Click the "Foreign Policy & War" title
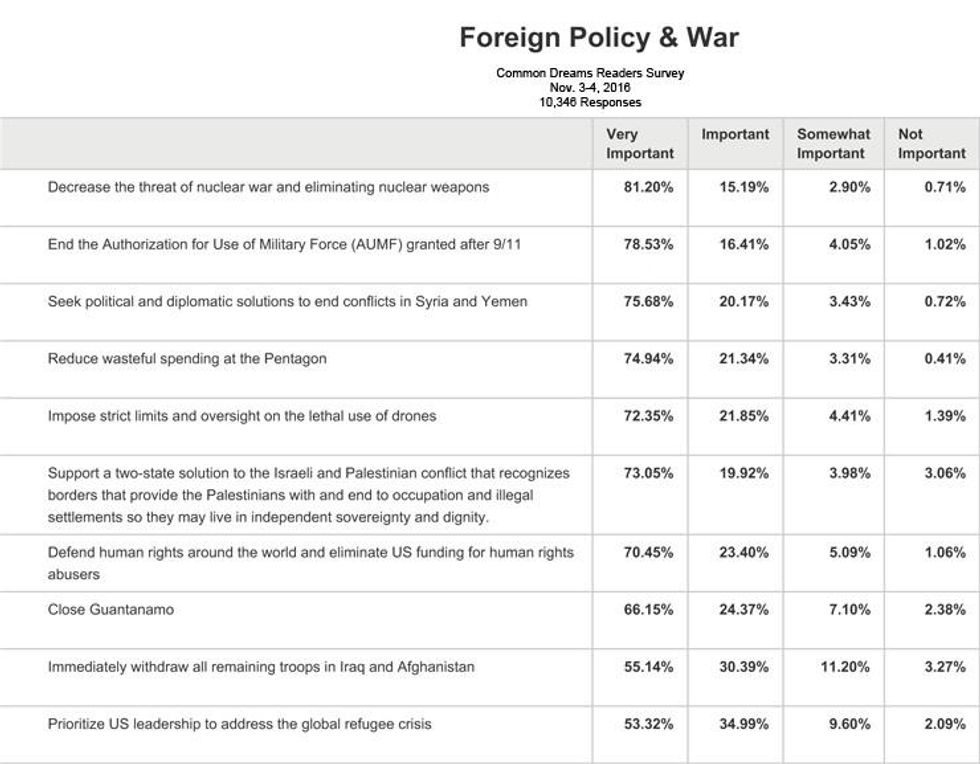 click(598, 38)
